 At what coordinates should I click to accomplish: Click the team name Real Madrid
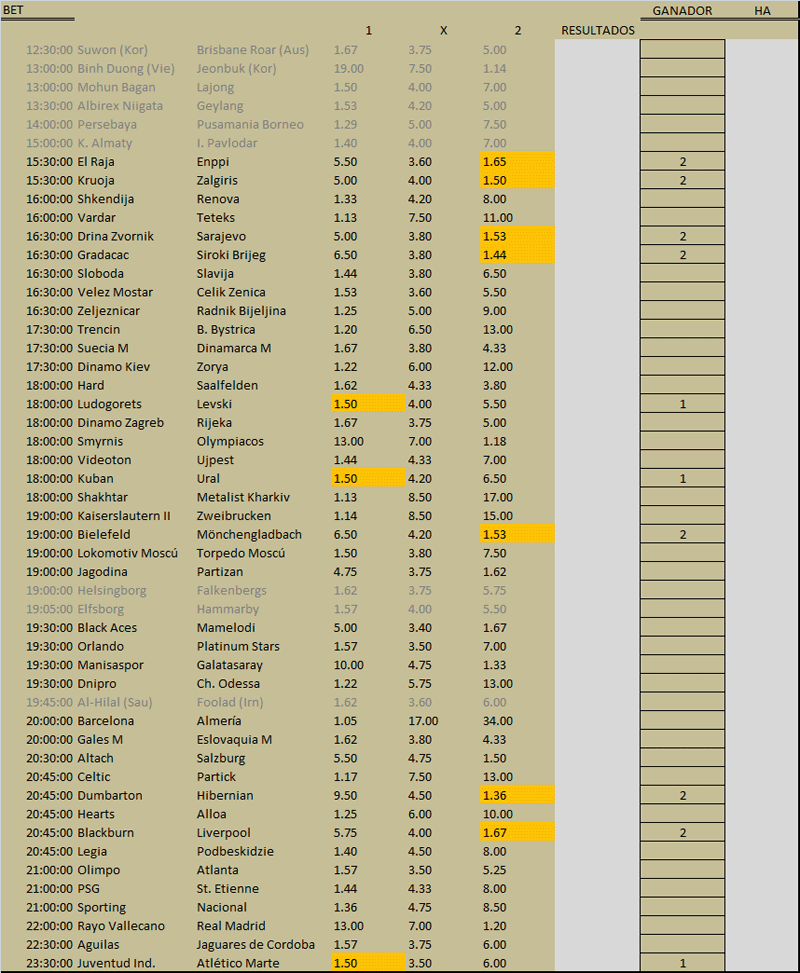(x=231, y=925)
